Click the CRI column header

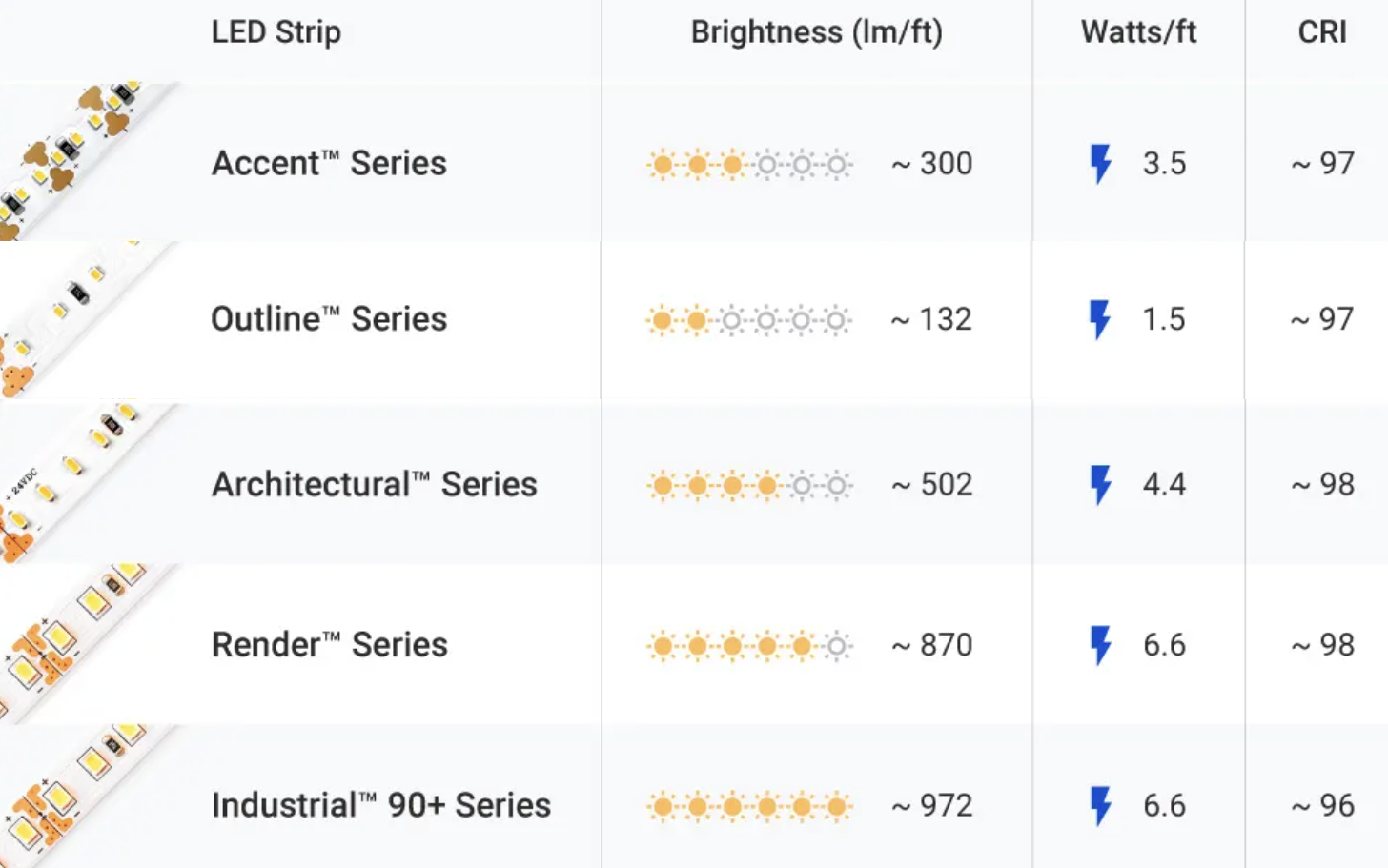(x=1322, y=32)
